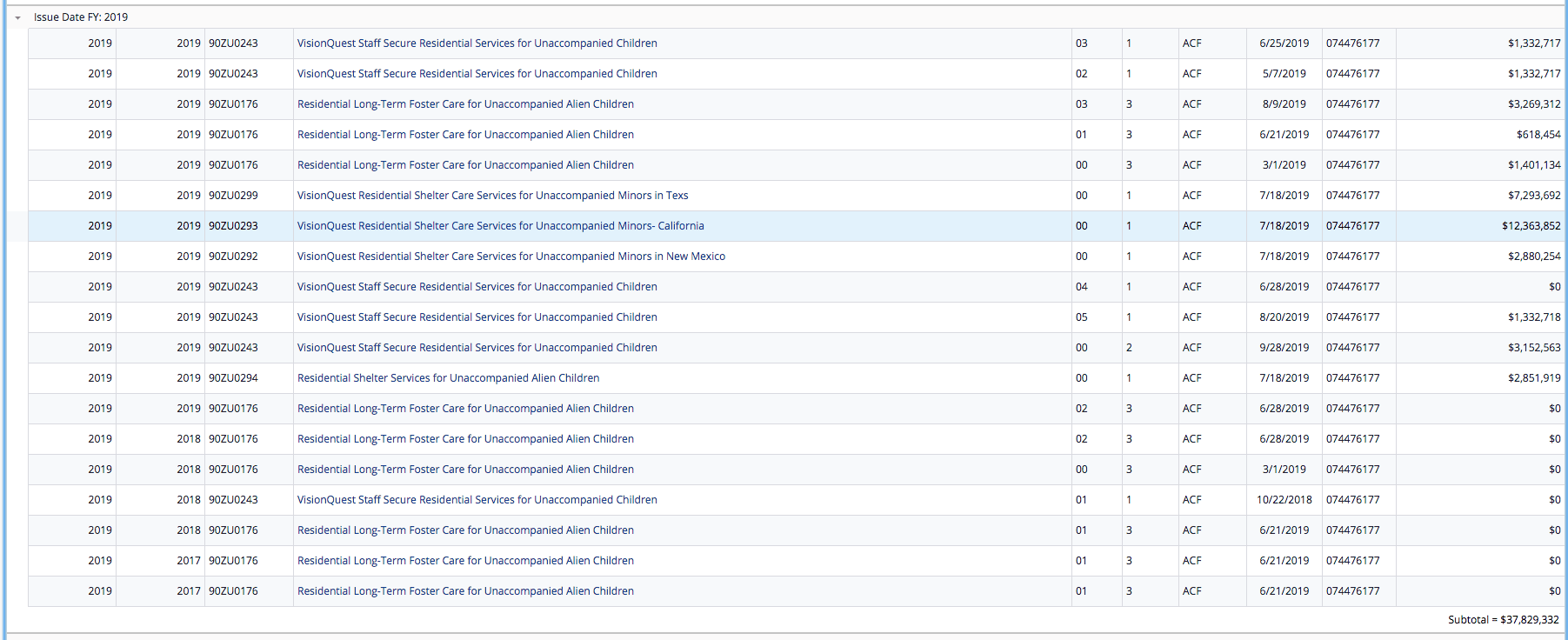Collapse the Issue Date FY: 2019 group

coord(17,17)
